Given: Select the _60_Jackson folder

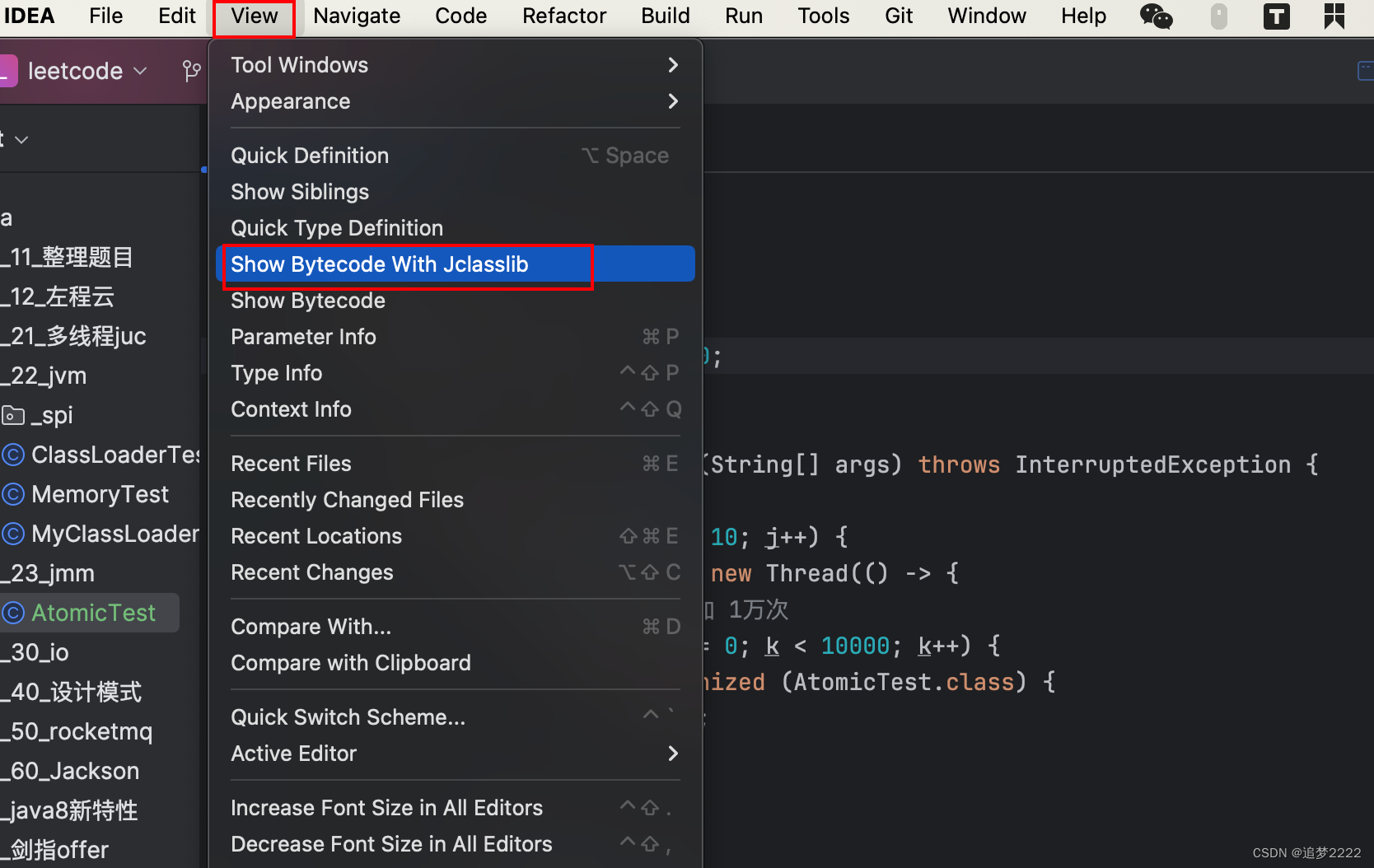Looking at the screenshot, I should click(x=70, y=771).
